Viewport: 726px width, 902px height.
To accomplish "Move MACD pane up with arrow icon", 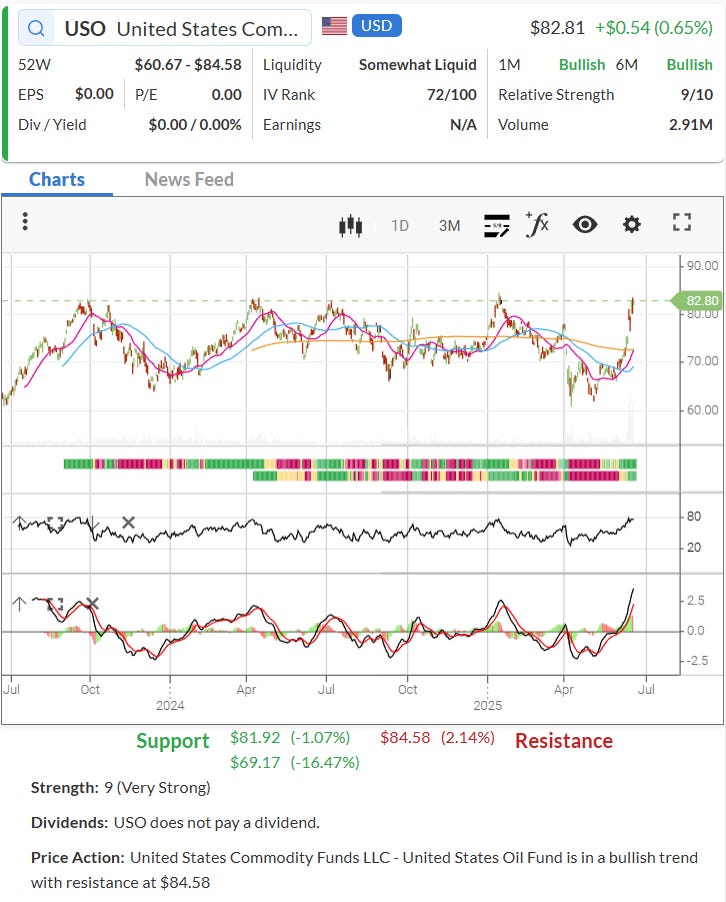I will [x=20, y=603].
